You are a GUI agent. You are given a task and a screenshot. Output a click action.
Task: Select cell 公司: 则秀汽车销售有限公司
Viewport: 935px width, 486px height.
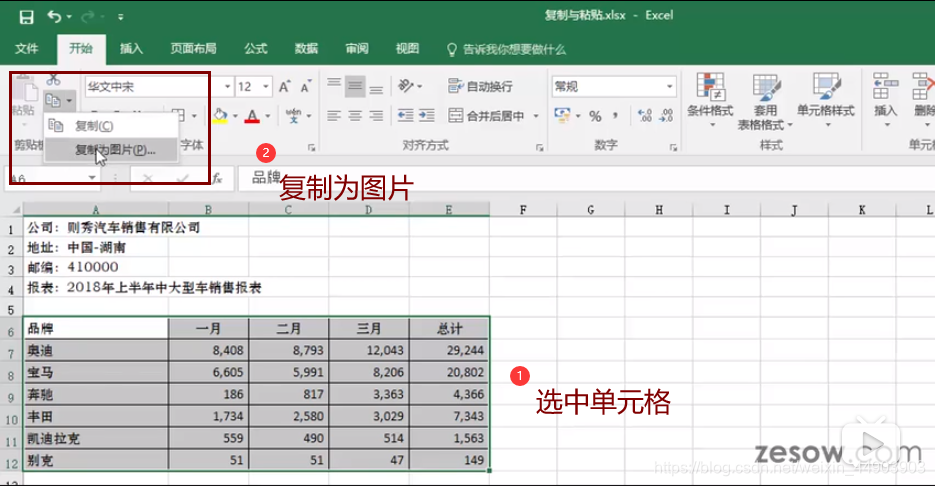[x=96, y=227]
